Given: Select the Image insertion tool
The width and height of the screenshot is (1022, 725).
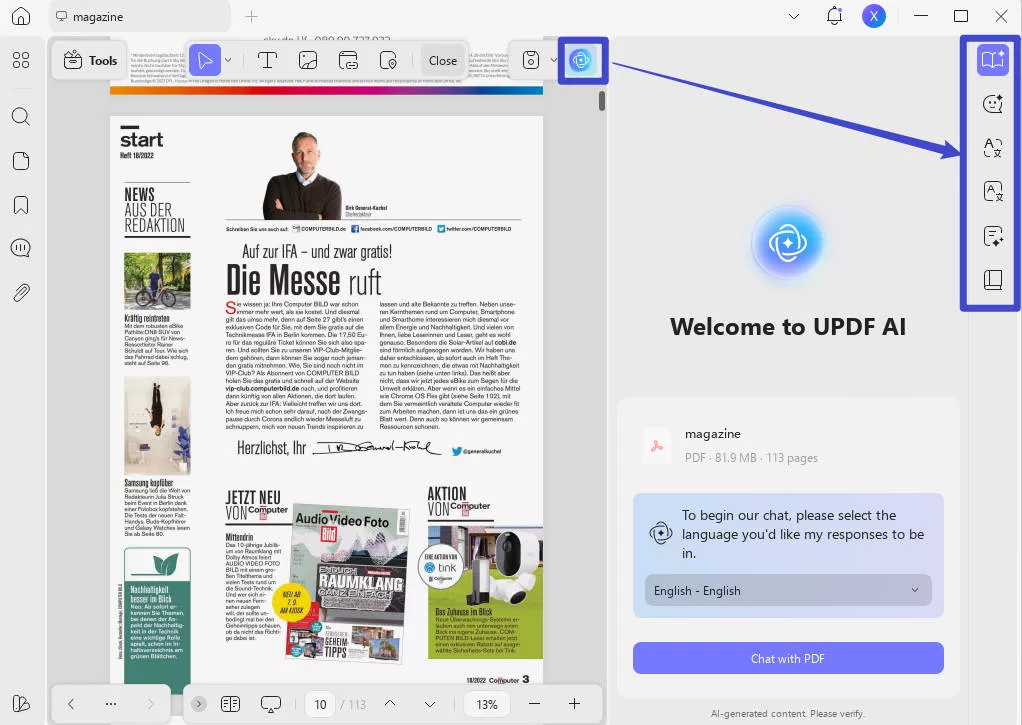Looking at the screenshot, I should click(307, 60).
